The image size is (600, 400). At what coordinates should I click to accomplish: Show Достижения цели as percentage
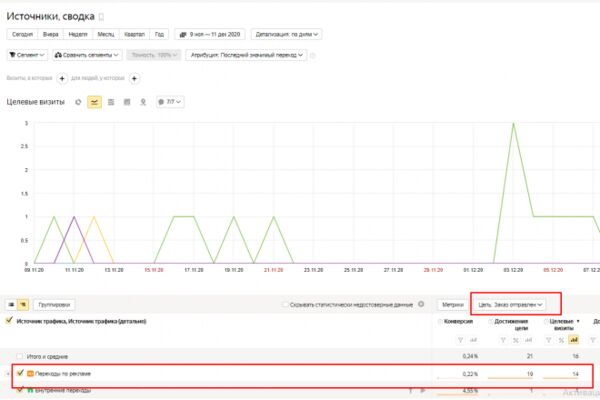click(x=516, y=340)
